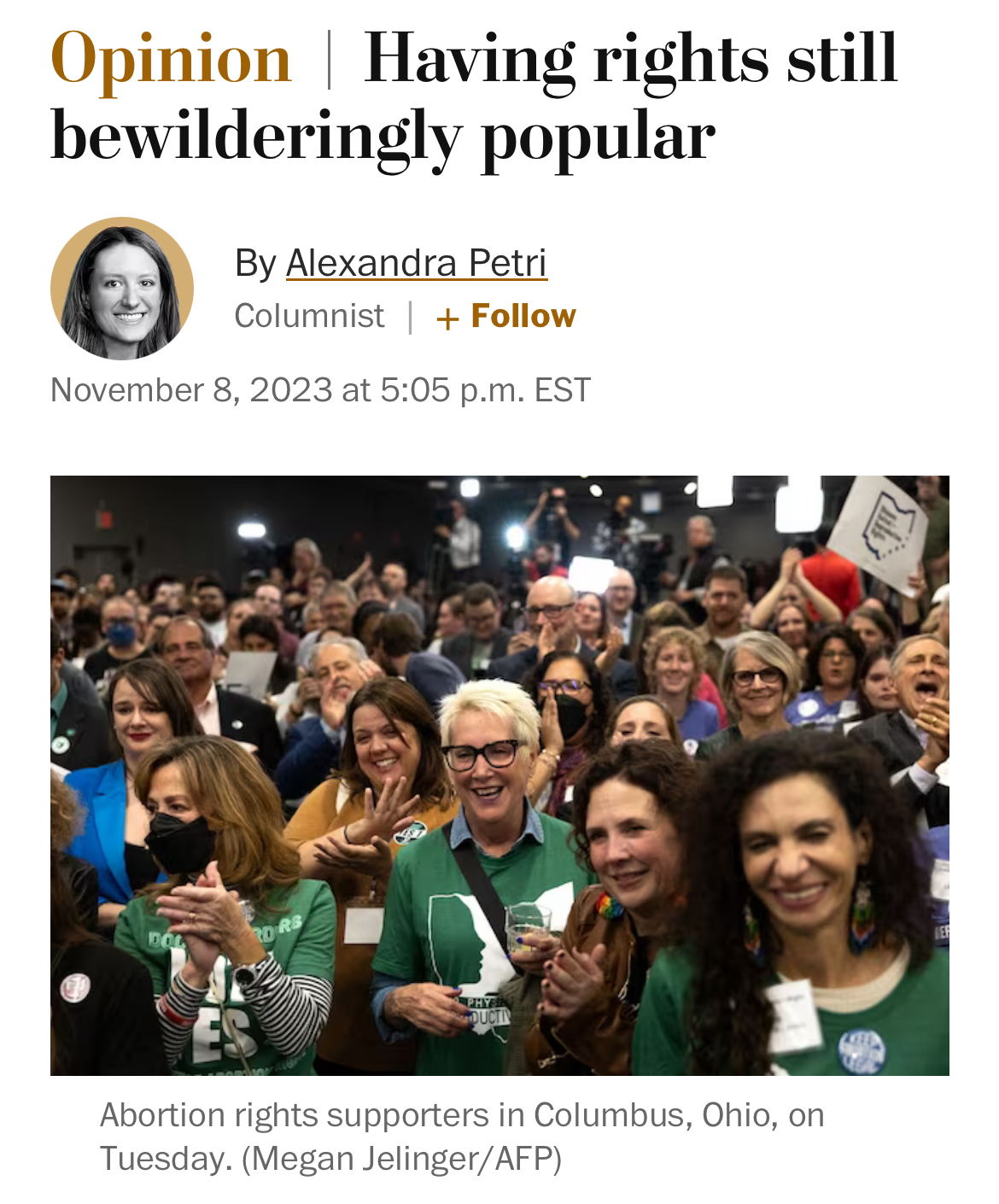This screenshot has width=999, height=1204.
Task: Click the November 8, 2023 date
Action: tap(190, 390)
